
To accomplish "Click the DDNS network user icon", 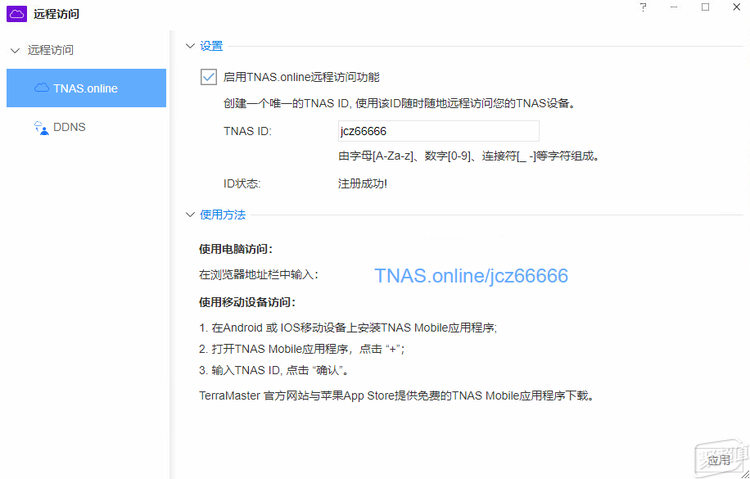I will tap(42, 127).
